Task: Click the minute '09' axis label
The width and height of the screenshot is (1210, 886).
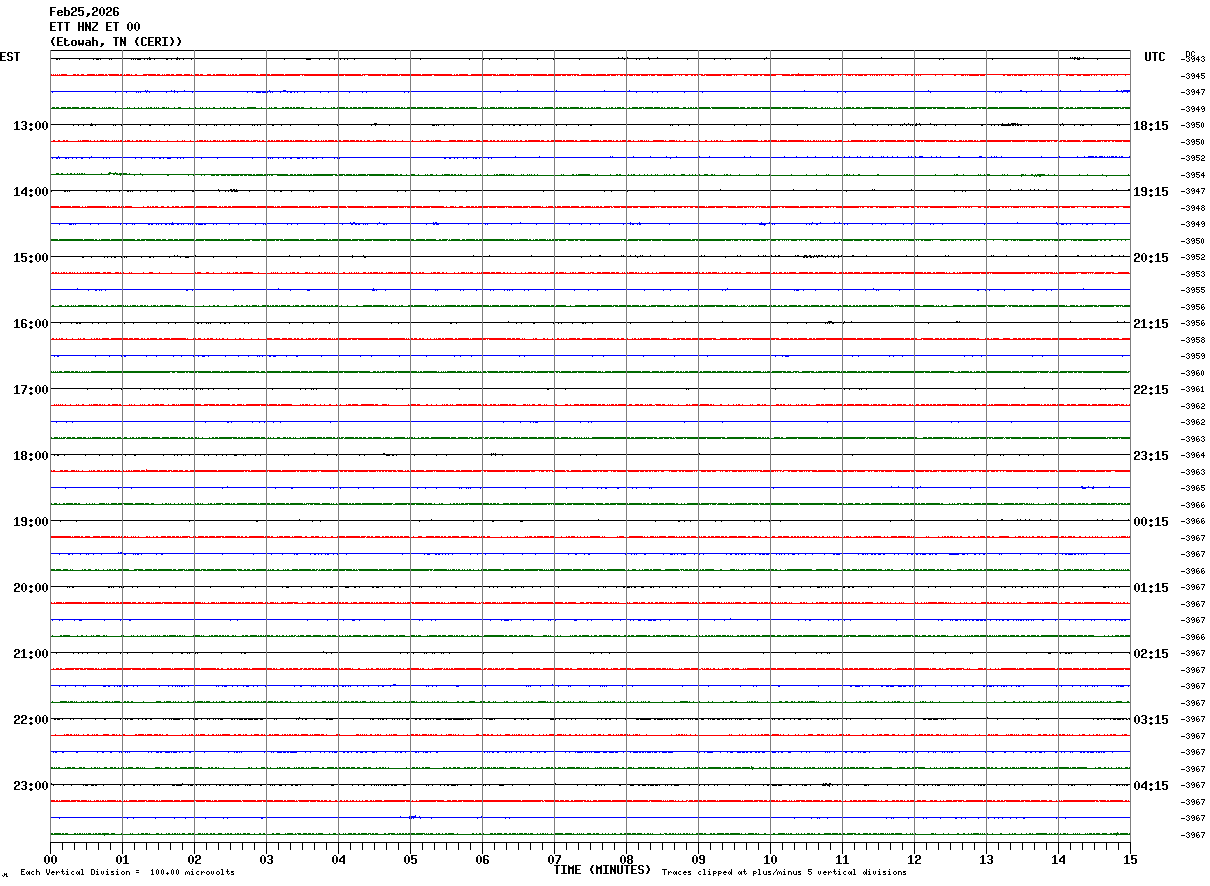Action: coord(698,860)
